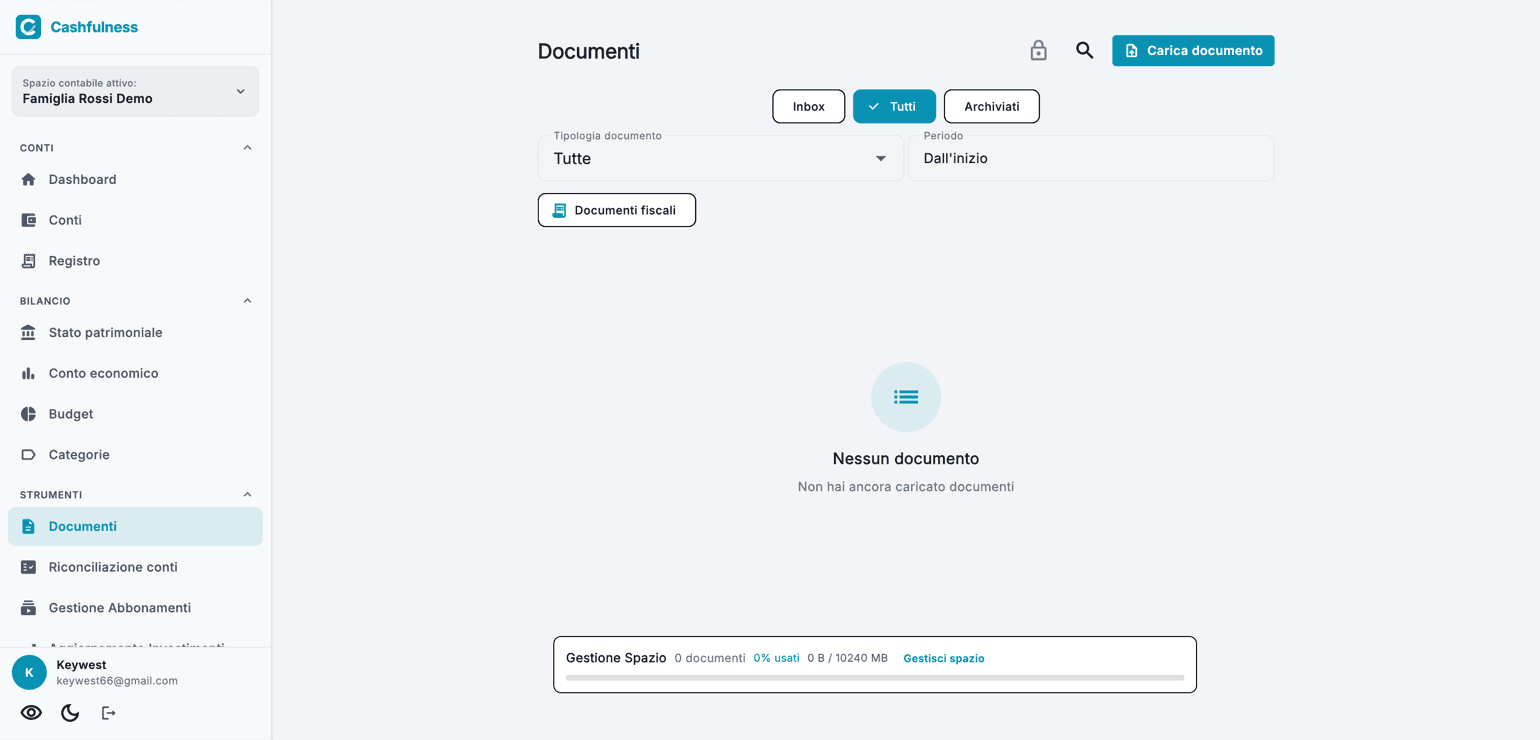Open document search with magnifier icon
The width and height of the screenshot is (1540, 740).
1084,50
